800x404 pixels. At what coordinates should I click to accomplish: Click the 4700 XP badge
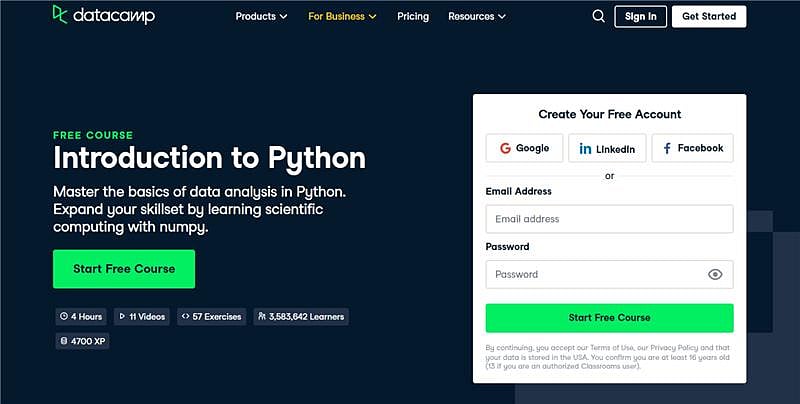pyautogui.click(x=82, y=341)
